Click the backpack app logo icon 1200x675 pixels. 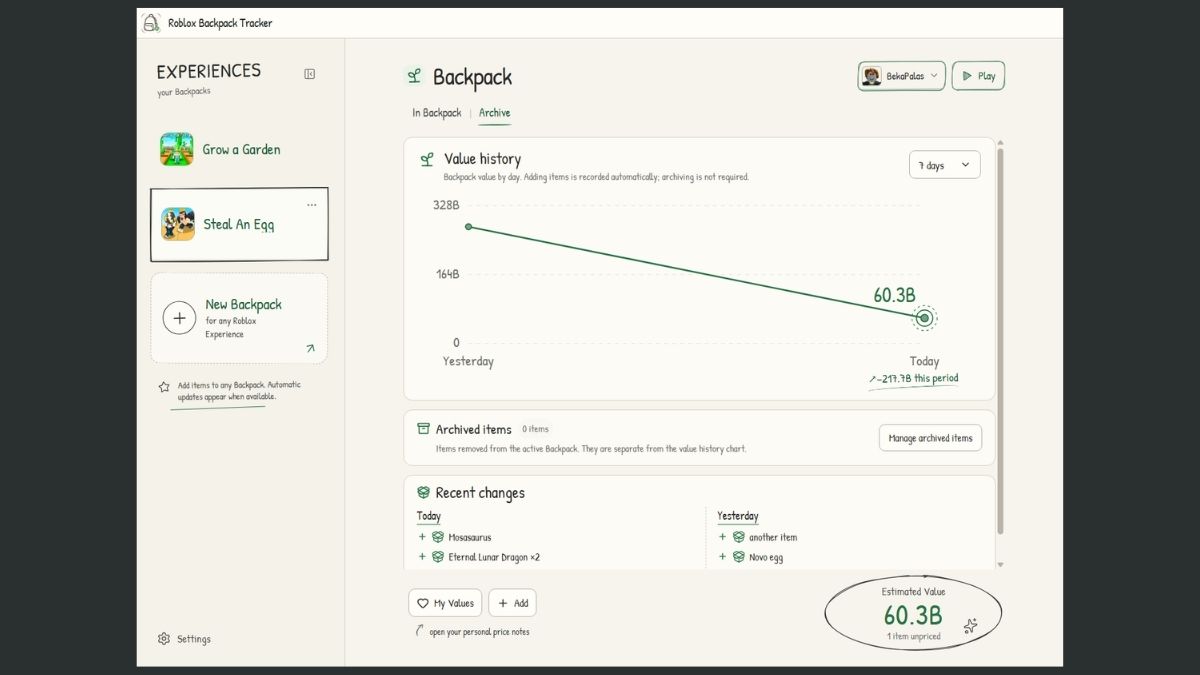[151, 22]
